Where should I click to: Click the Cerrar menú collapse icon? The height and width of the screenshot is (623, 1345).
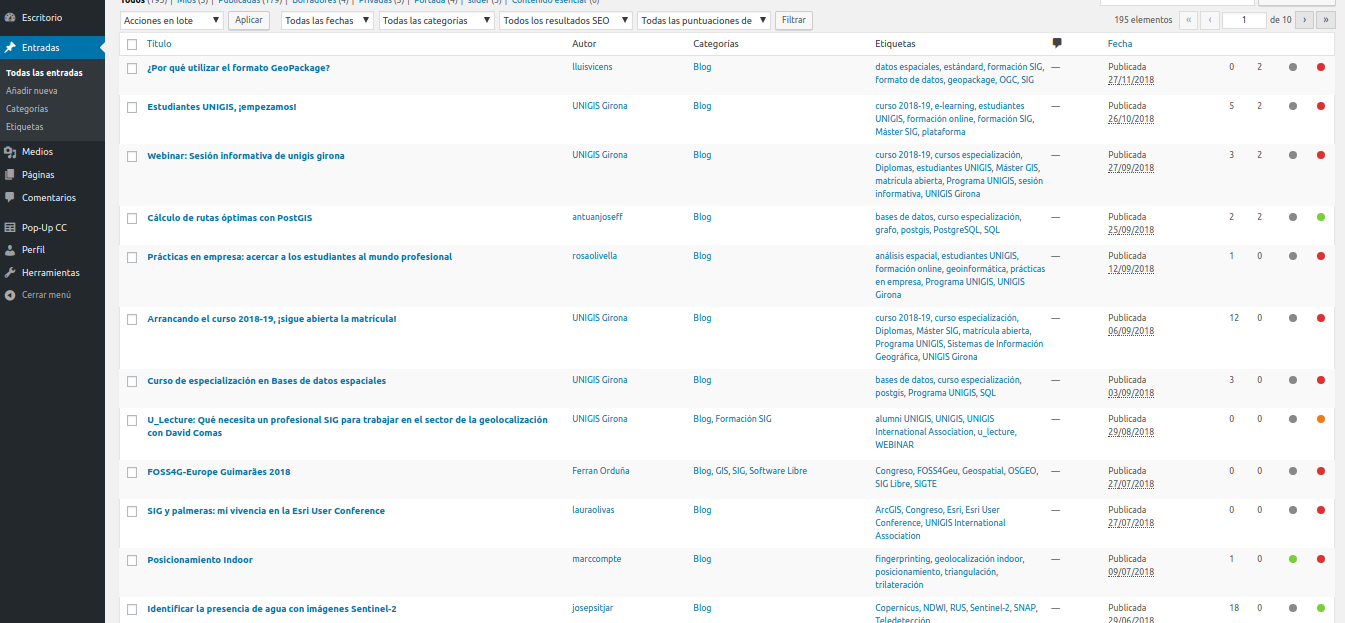tap(10, 295)
